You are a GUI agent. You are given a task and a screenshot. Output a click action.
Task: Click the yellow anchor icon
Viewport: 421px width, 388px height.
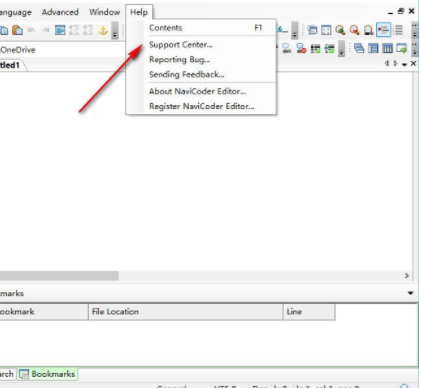pyautogui.click(x=103, y=30)
